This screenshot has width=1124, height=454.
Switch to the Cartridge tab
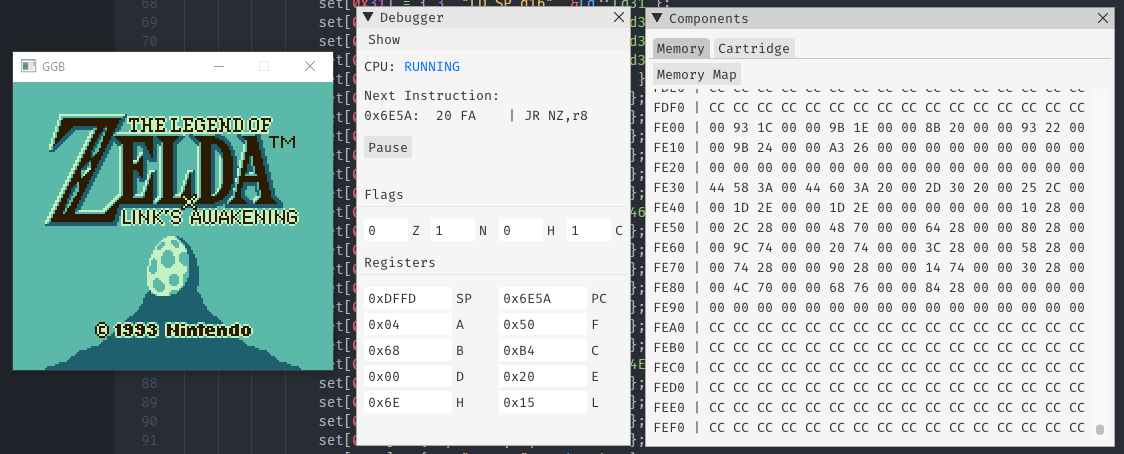tap(753, 48)
